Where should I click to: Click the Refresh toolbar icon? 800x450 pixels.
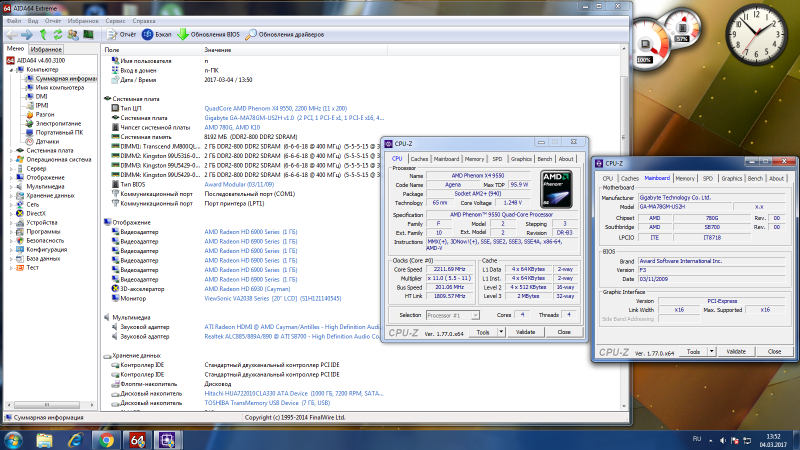(58, 34)
